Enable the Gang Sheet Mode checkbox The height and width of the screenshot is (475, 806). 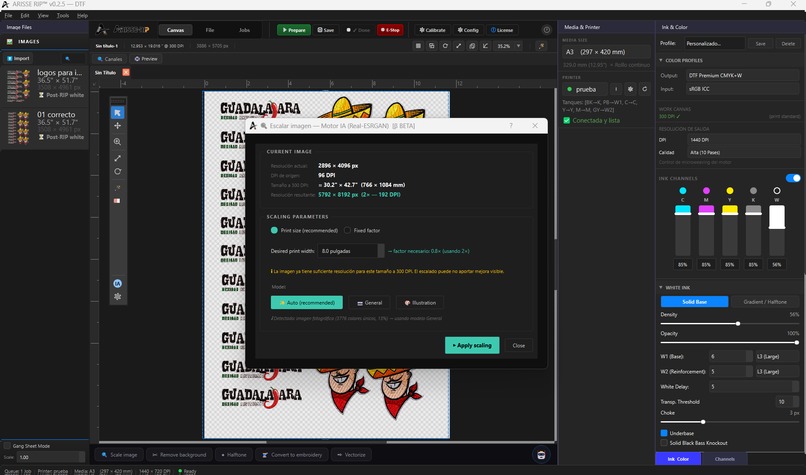coord(7,446)
